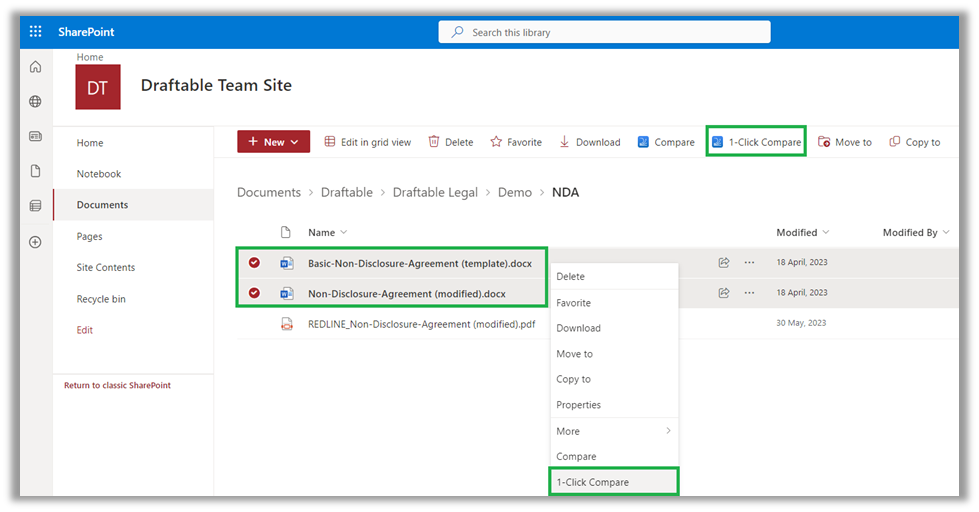Open REDLINE_Non-Disclosure-Agreement (modified).pdf file
The height and width of the screenshot is (512, 979).
click(x=421, y=324)
